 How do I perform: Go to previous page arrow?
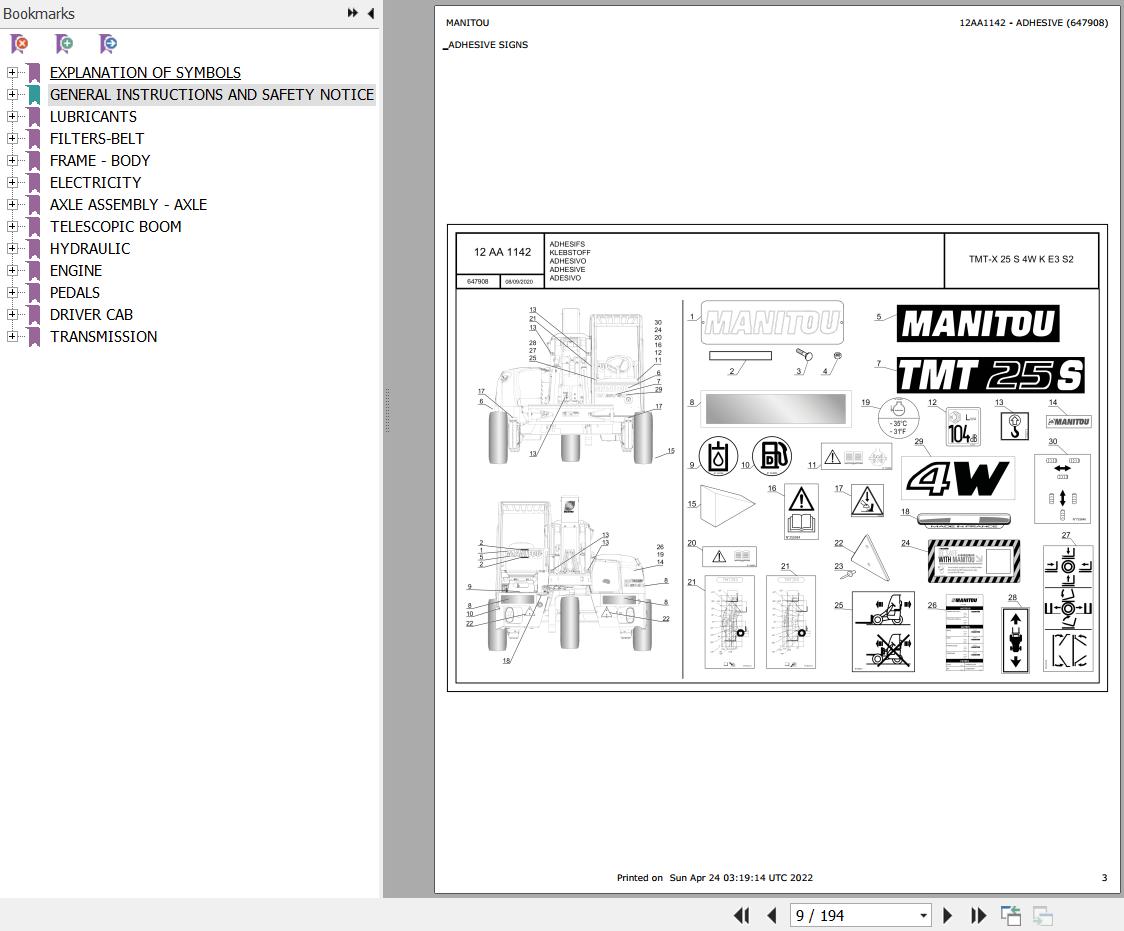coord(772,915)
